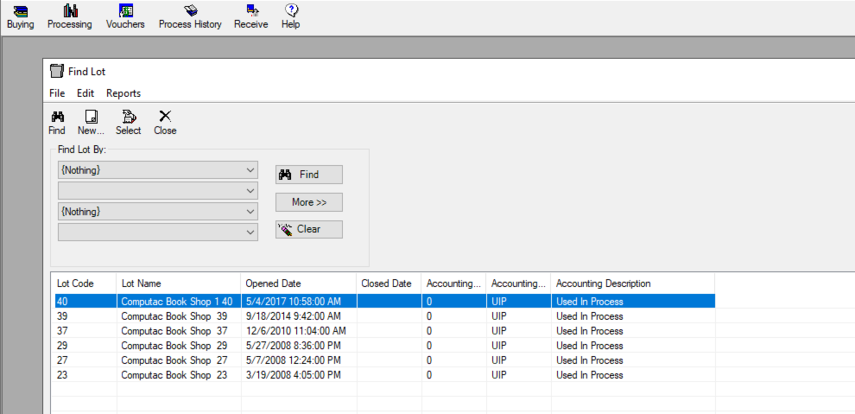Image resolution: width=855 pixels, height=414 pixels.
Task: Open the Processing module icon
Action: [x=70, y=17]
